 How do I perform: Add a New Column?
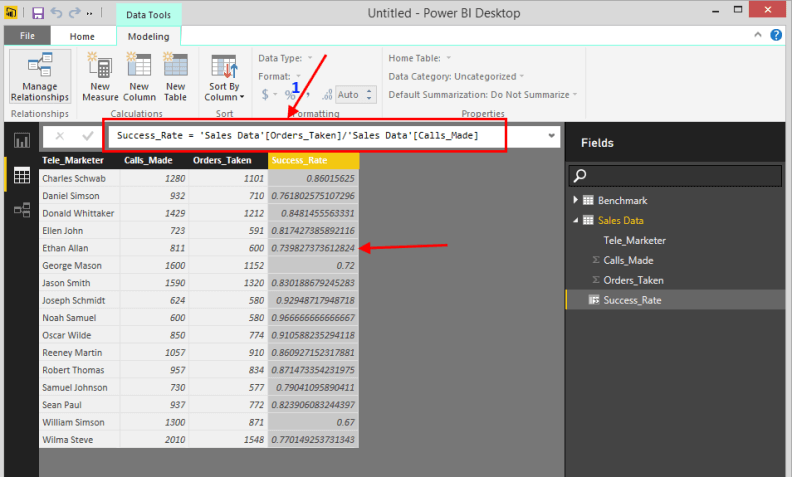coord(139,78)
